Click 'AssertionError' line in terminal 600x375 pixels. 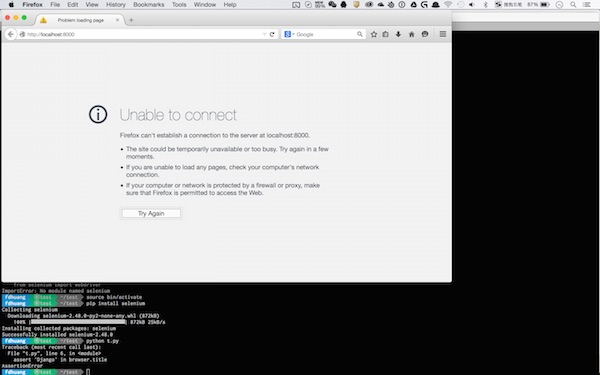click(22, 366)
